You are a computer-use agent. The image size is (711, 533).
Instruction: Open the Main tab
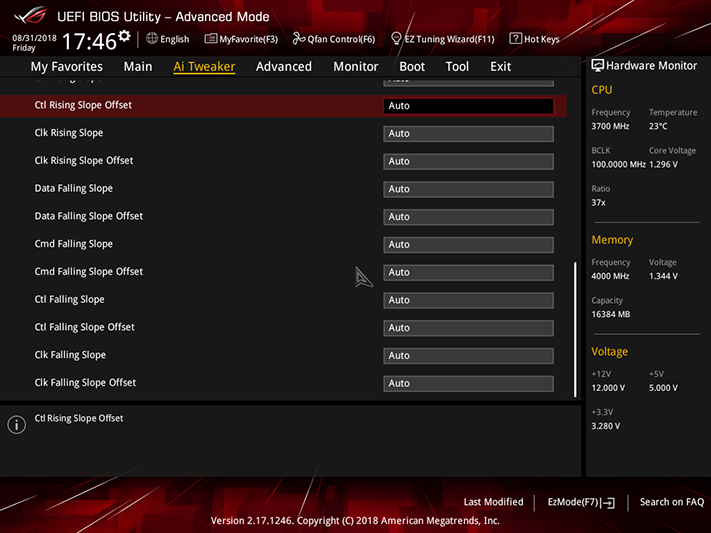138,67
